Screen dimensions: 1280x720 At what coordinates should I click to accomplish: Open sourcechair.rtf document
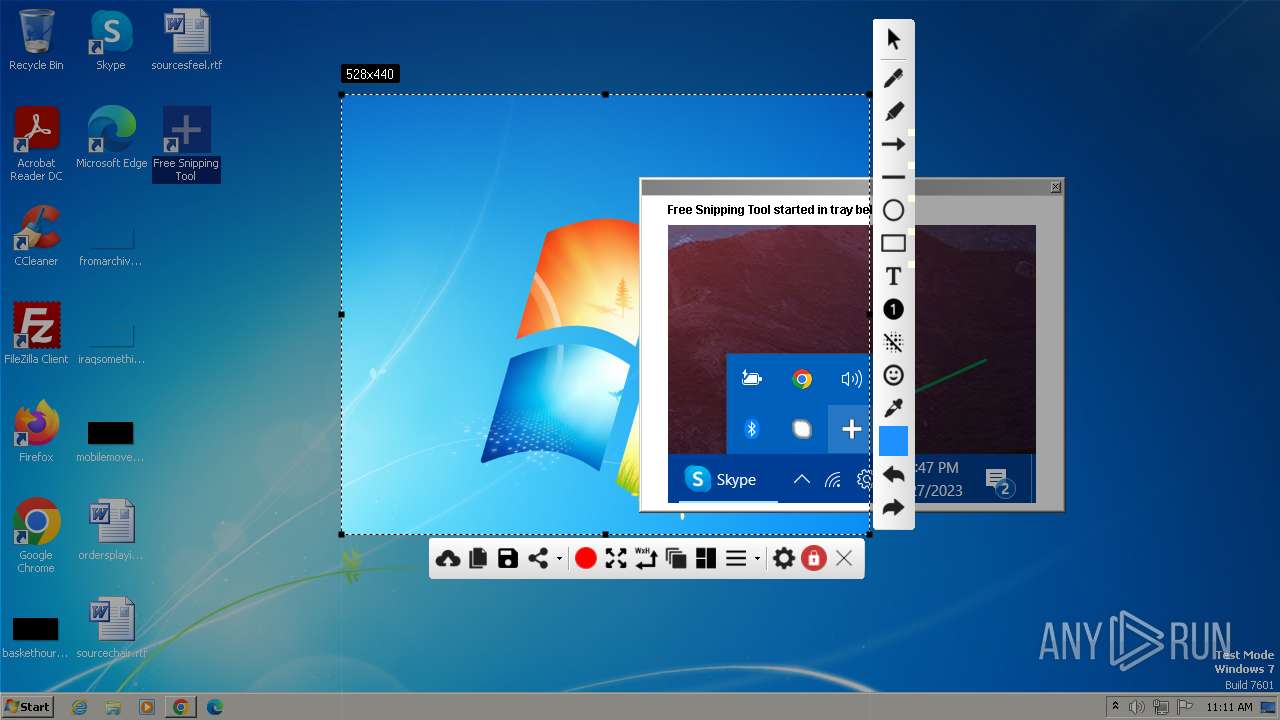click(x=111, y=628)
